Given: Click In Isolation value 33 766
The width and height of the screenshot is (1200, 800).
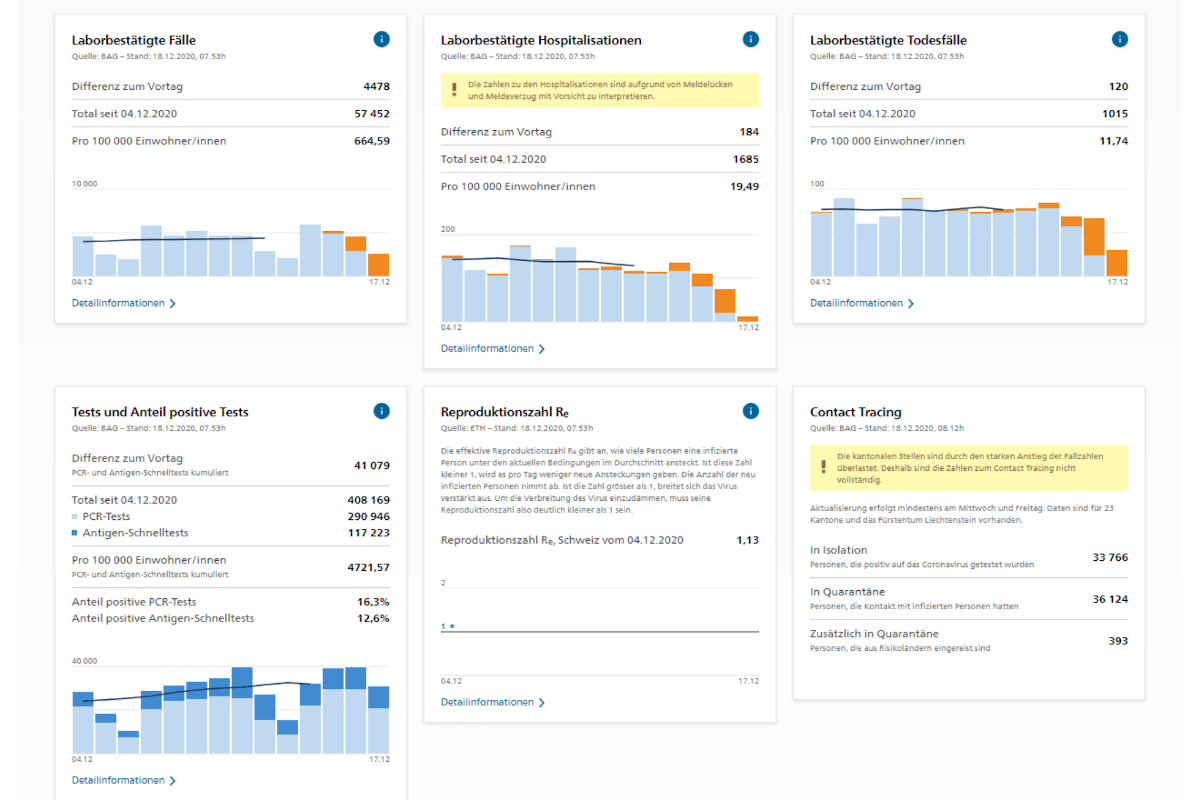Looking at the screenshot, I should click(x=1110, y=557).
